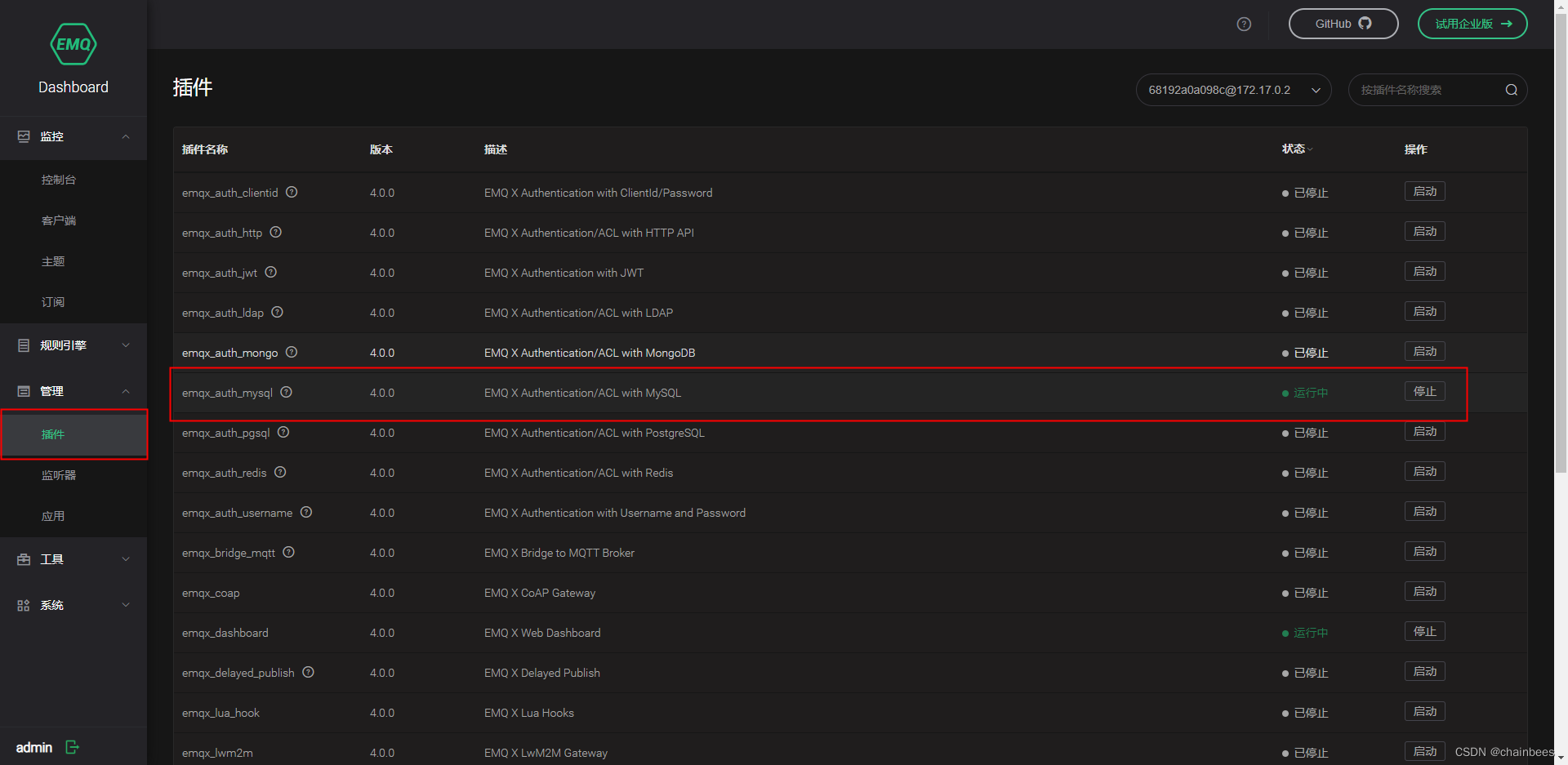The width and height of the screenshot is (1568, 765).
Task: Select the 订阅 menu item
Action: point(73,302)
